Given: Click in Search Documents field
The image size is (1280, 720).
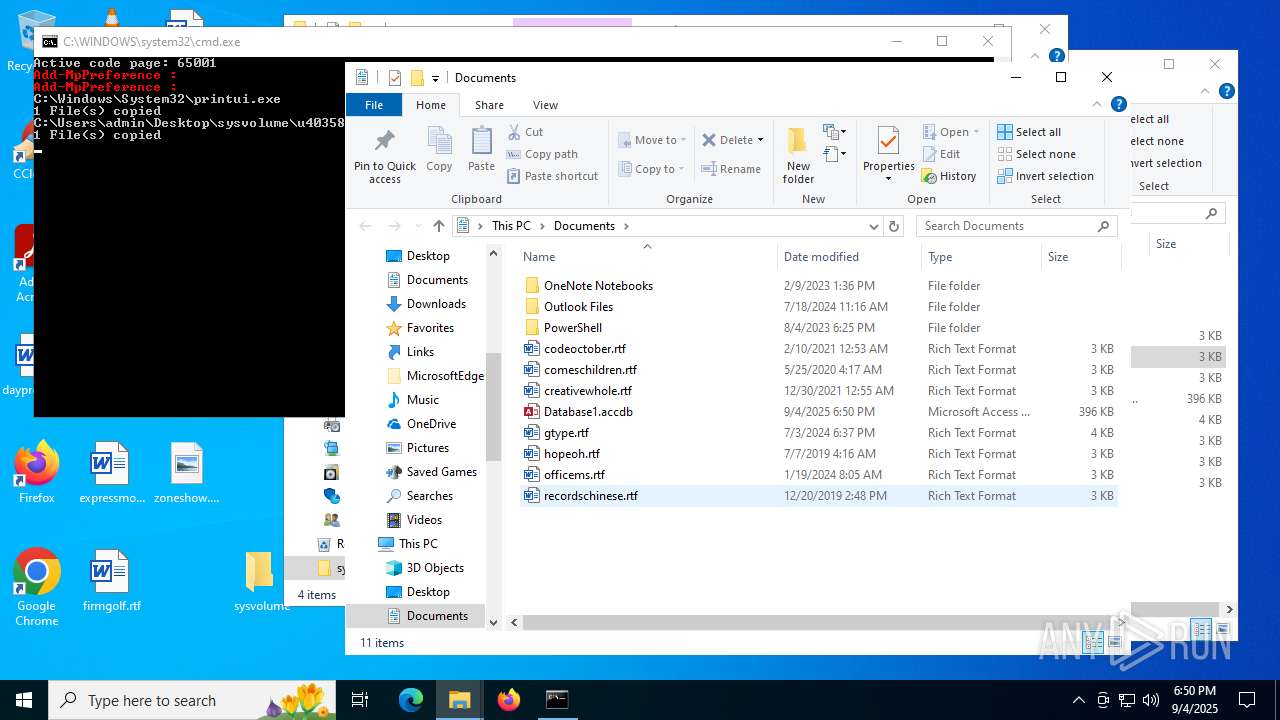Looking at the screenshot, I should click(x=1005, y=226).
